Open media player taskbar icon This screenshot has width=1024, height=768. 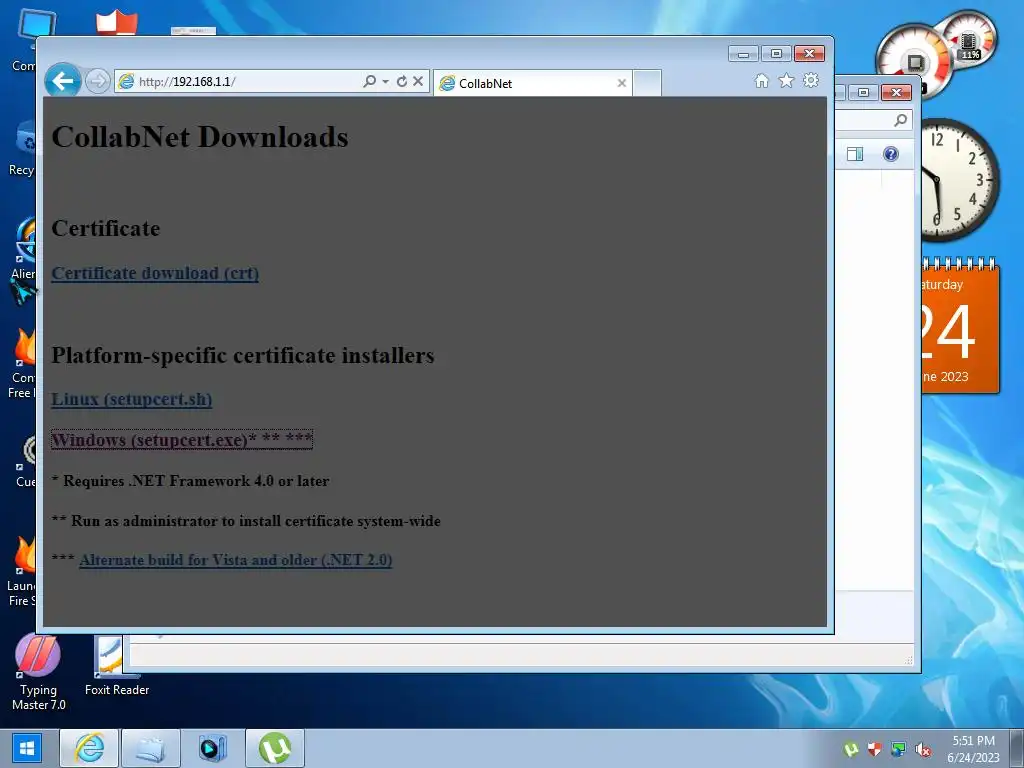212,748
